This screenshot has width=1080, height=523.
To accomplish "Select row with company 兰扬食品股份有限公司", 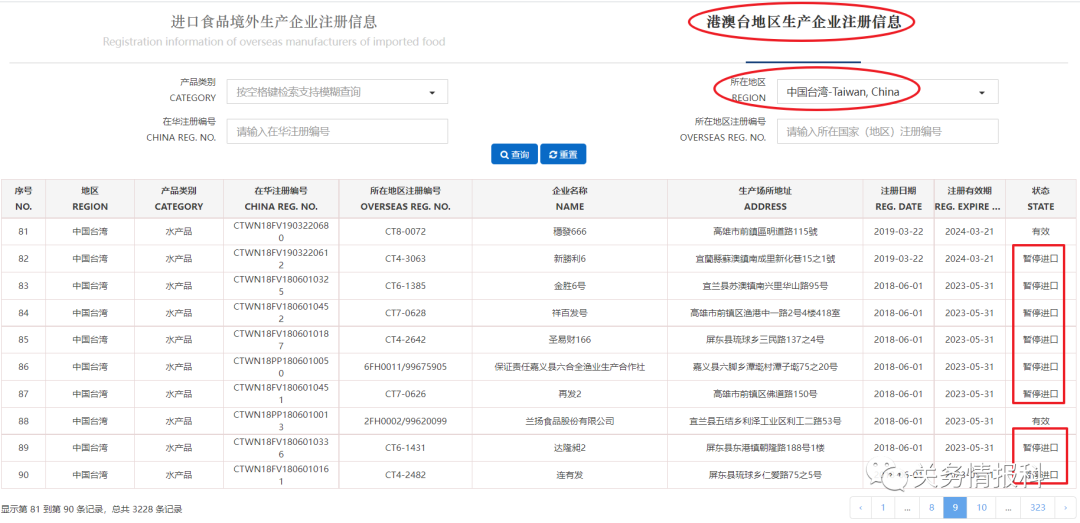I will coord(569,421).
